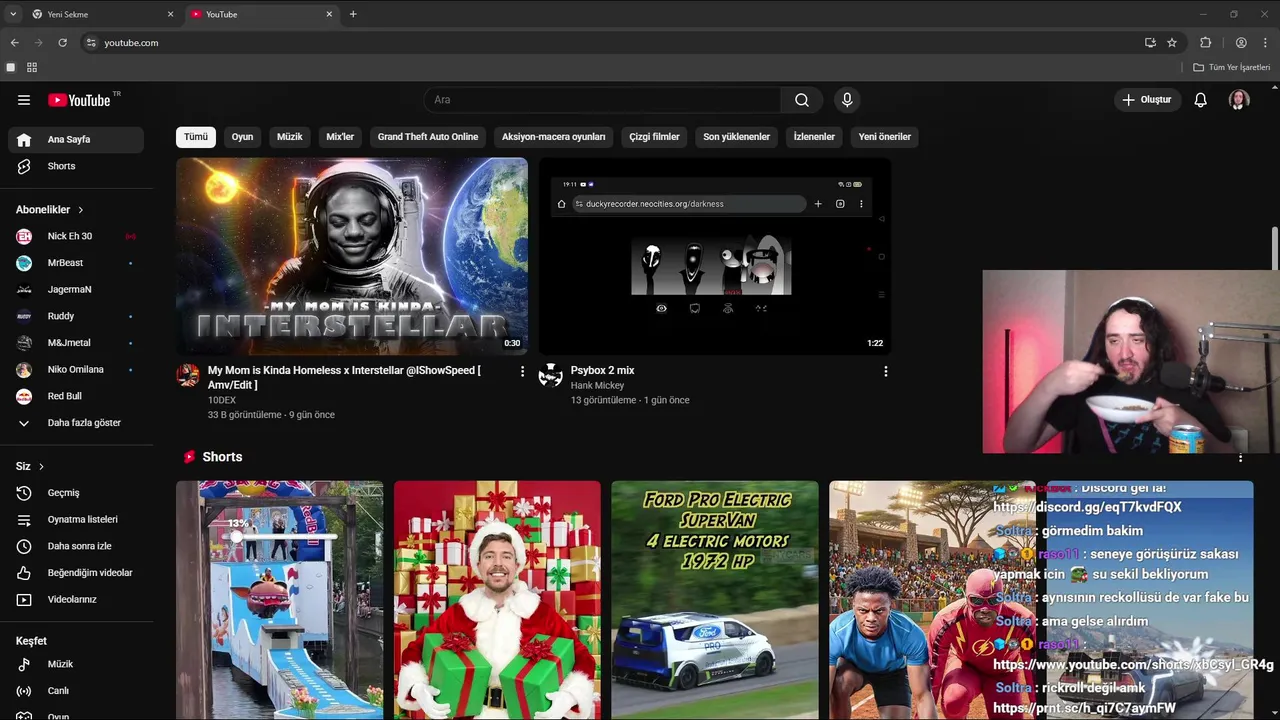Open Daha sonra izle list

pos(76,546)
